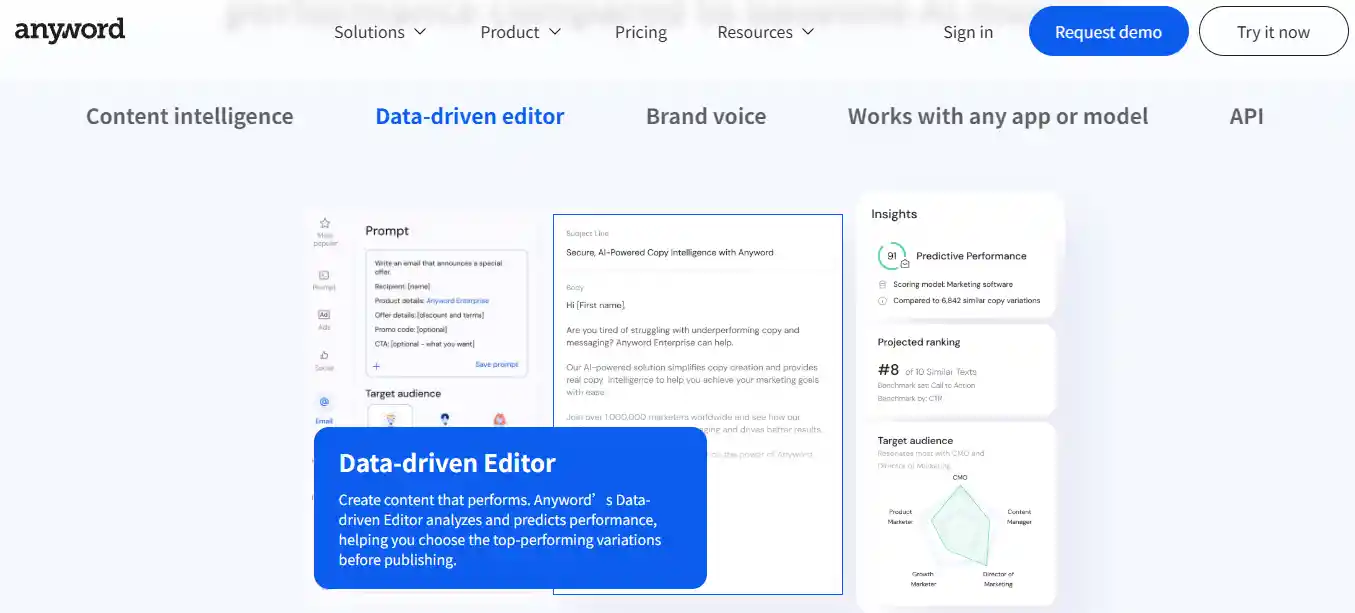
Task: Expand the Product menu chevron
Action: (555, 32)
